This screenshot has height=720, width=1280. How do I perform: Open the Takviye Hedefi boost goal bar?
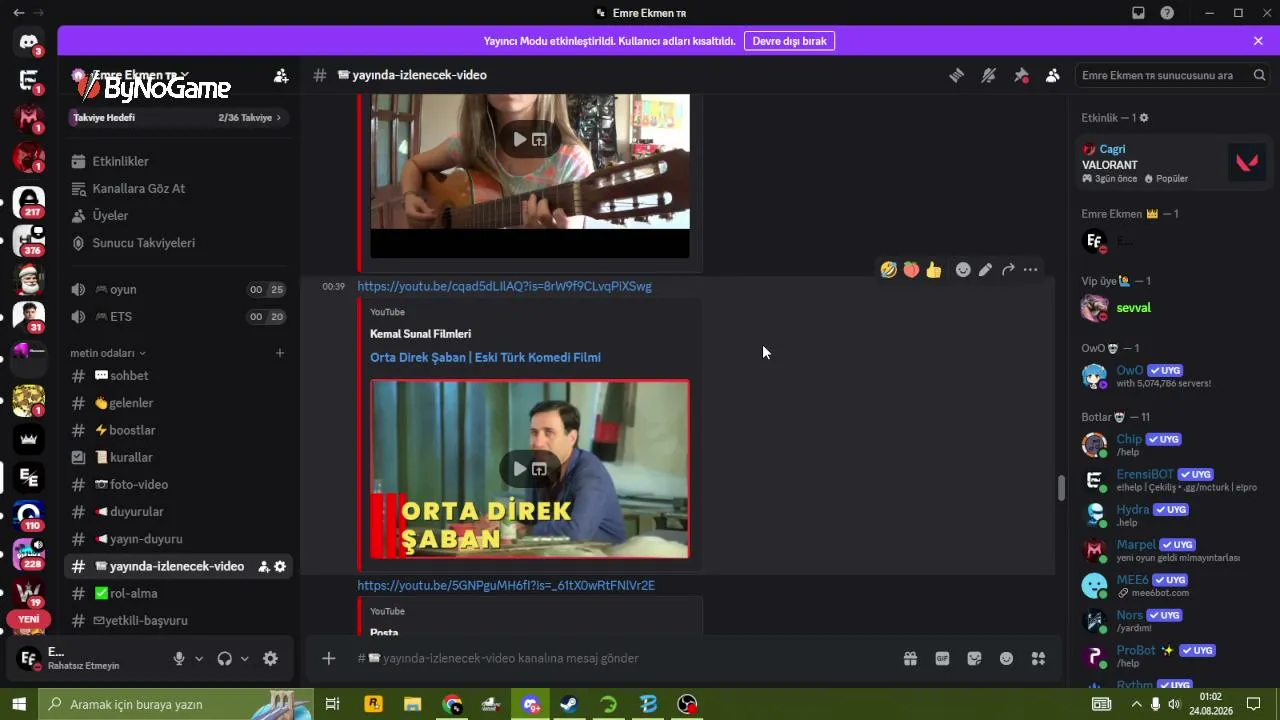(177, 118)
